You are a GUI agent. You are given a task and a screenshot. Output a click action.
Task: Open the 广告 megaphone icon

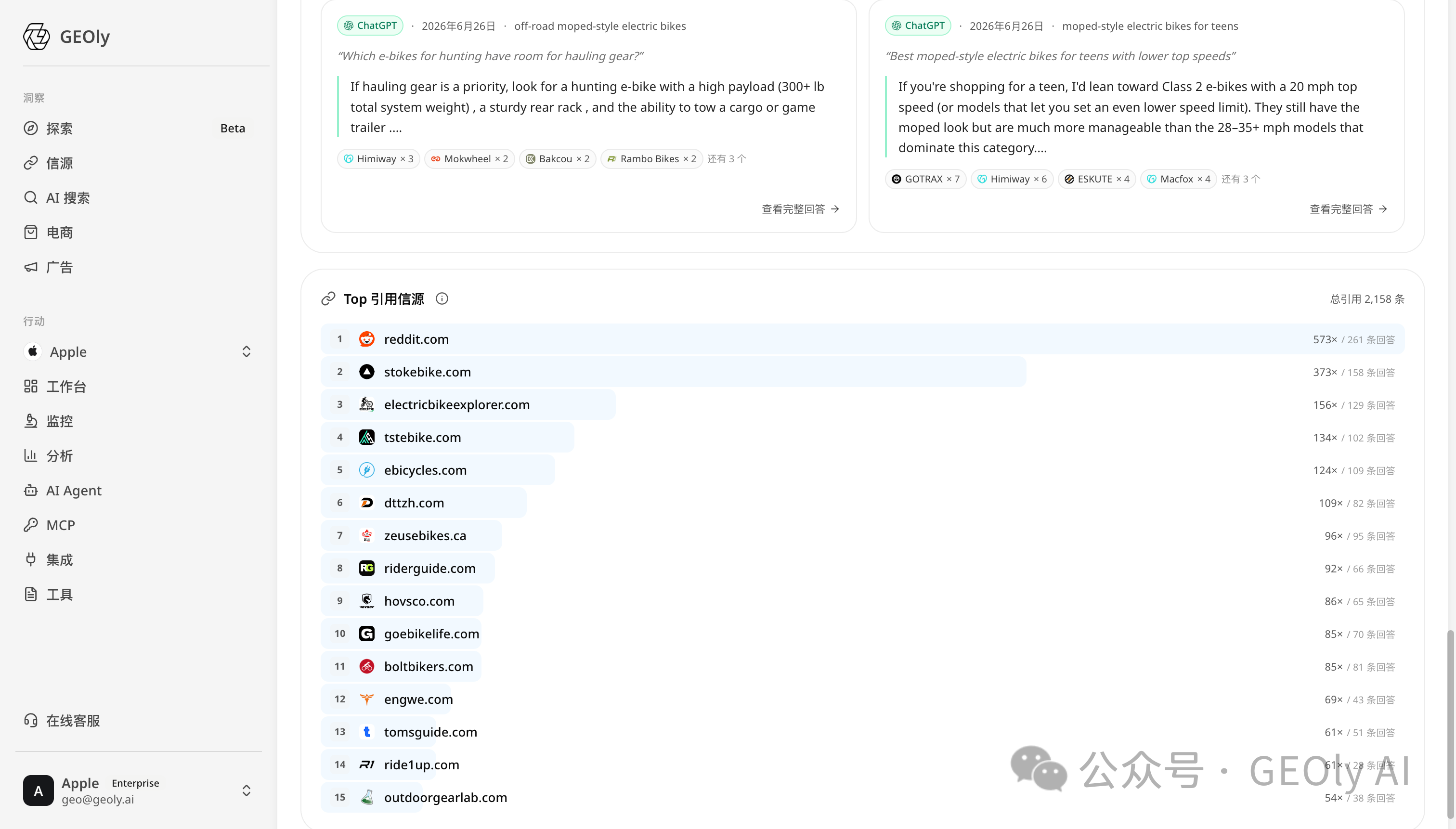pos(31,267)
